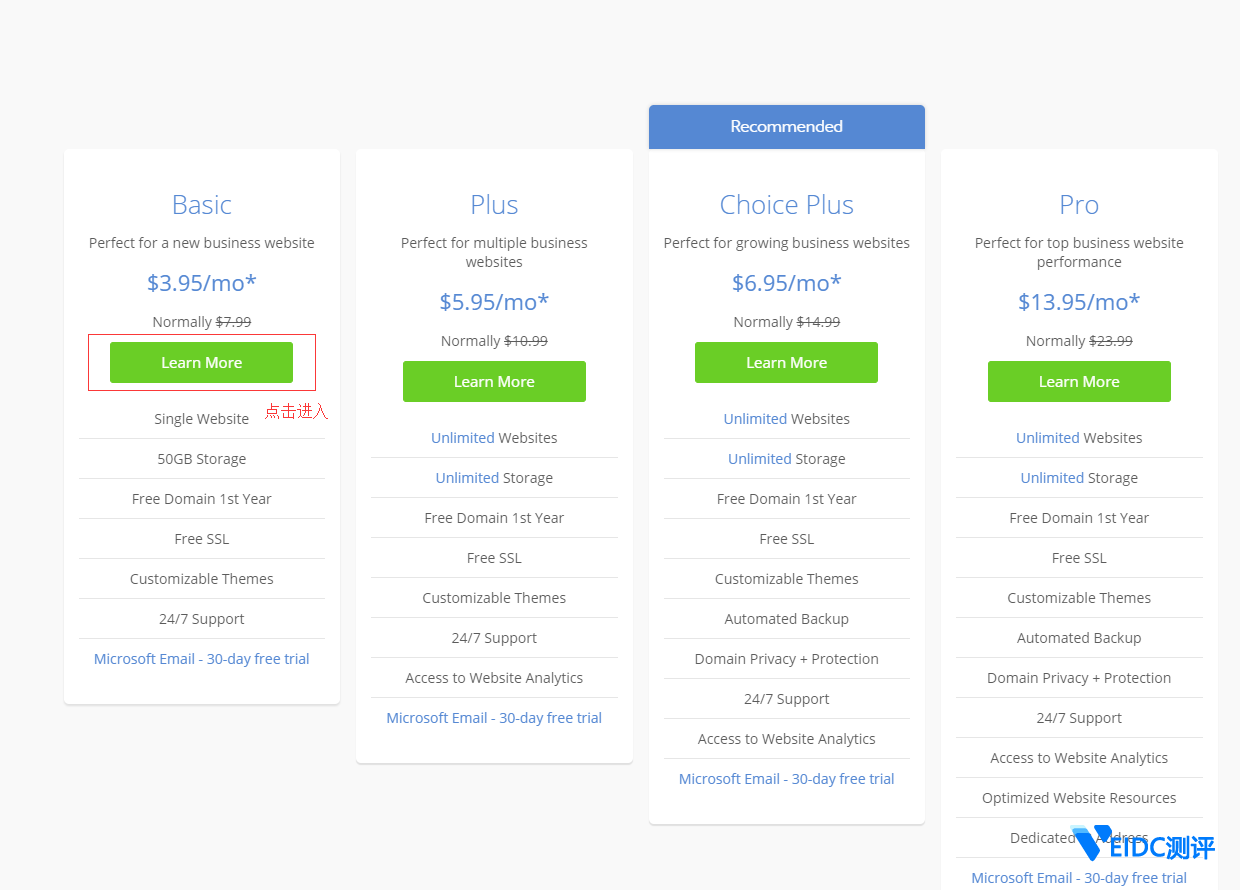Open Microsoft Email trial link in Basic plan
This screenshot has width=1240, height=890.
(201, 659)
